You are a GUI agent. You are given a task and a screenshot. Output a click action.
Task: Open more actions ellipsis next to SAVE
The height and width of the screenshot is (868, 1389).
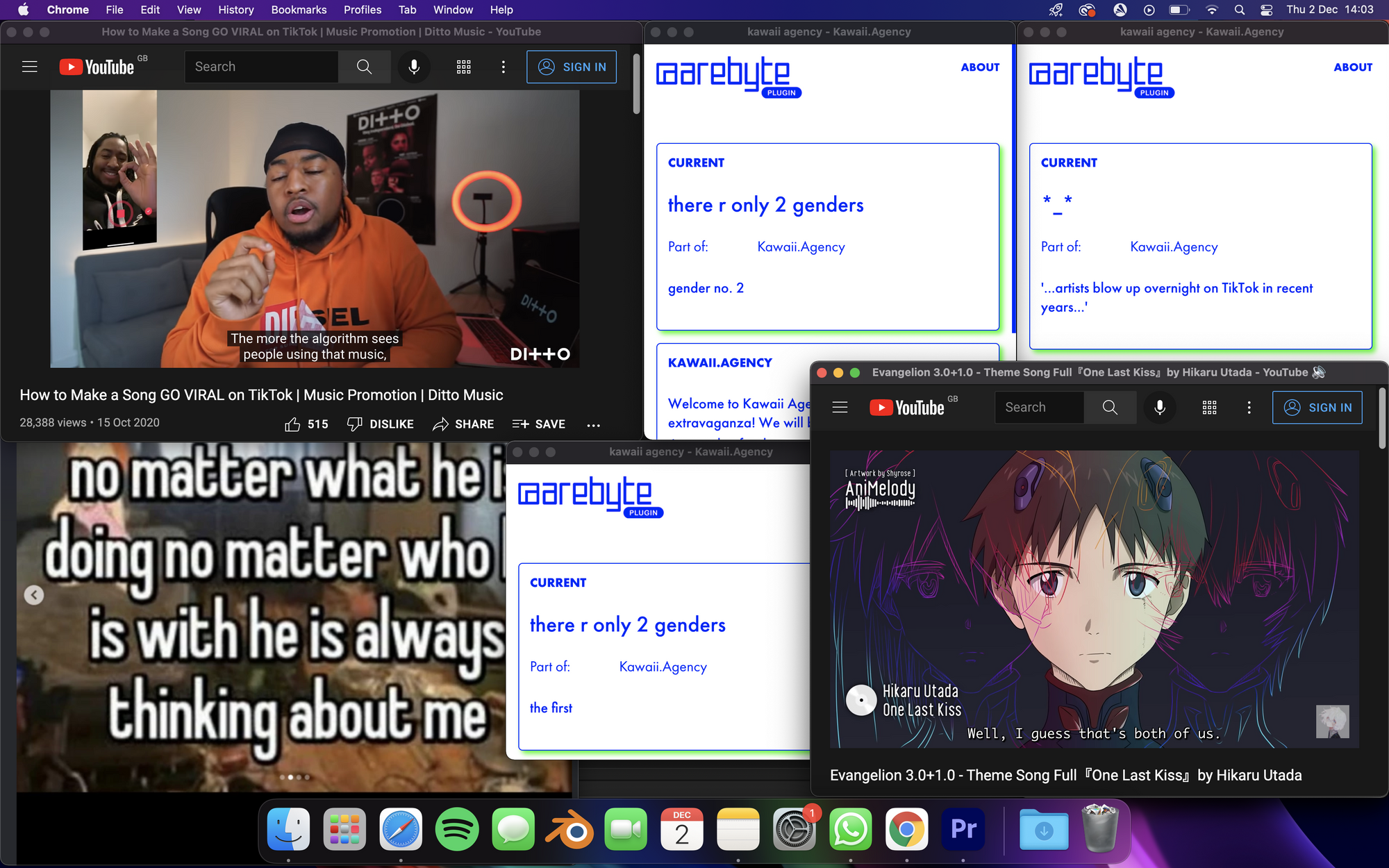593,425
